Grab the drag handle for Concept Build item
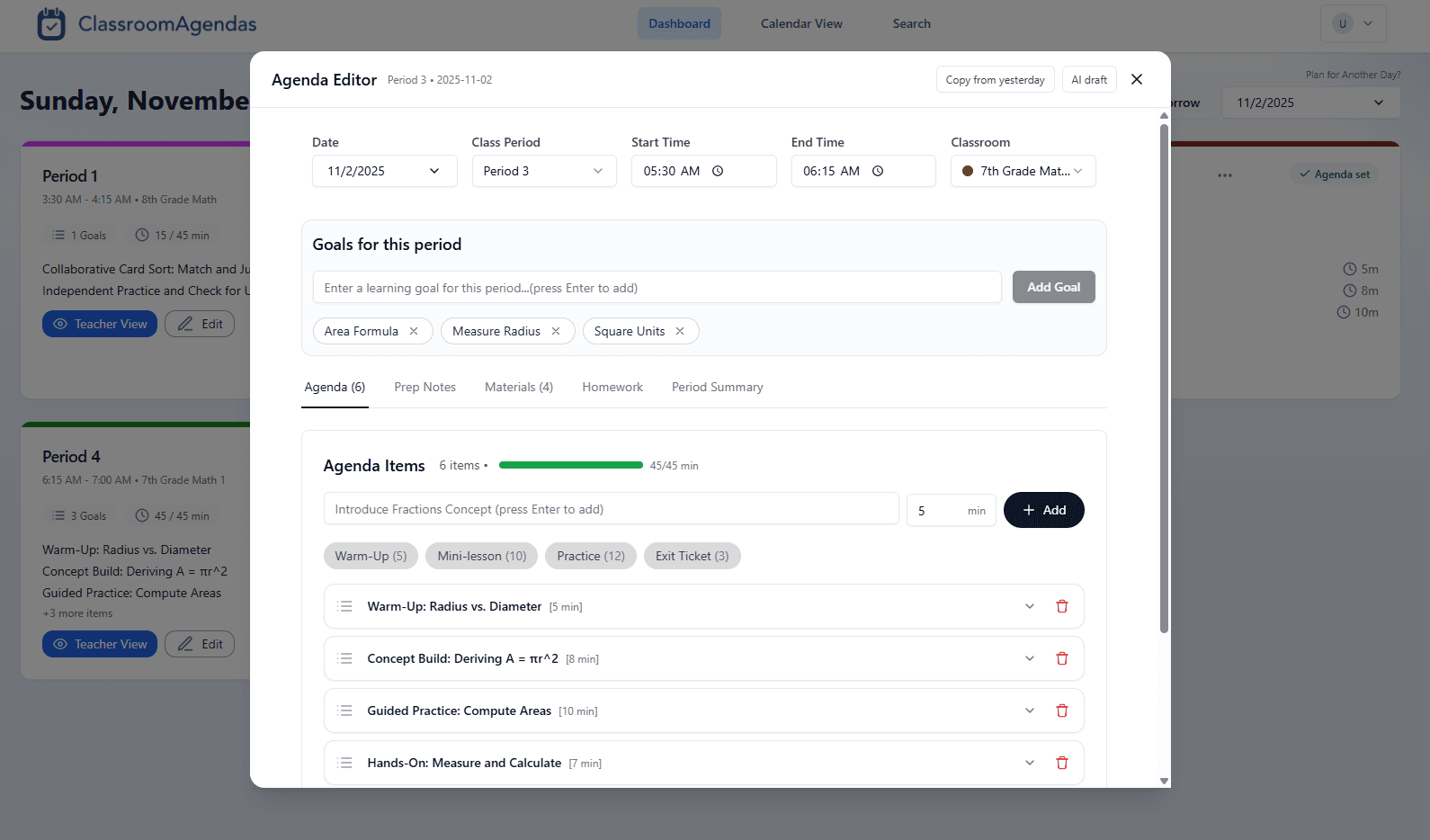1430x840 pixels. [x=344, y=658]
